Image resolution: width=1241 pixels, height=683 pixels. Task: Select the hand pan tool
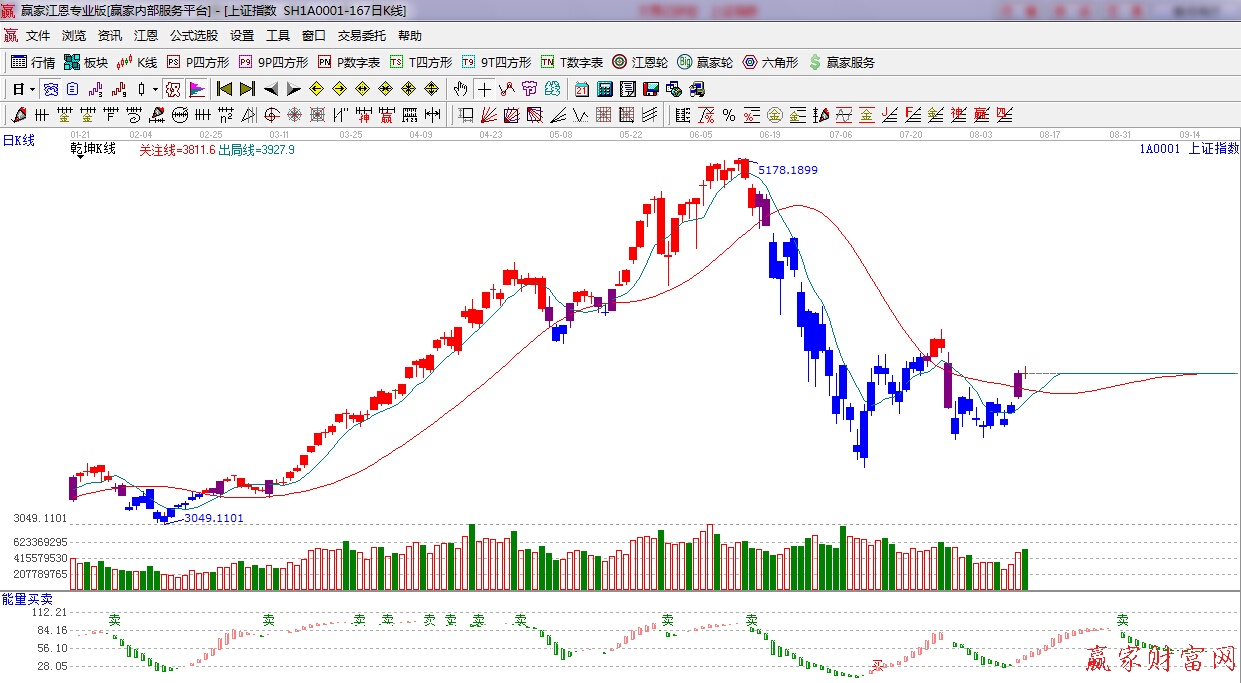click(460, 89)
